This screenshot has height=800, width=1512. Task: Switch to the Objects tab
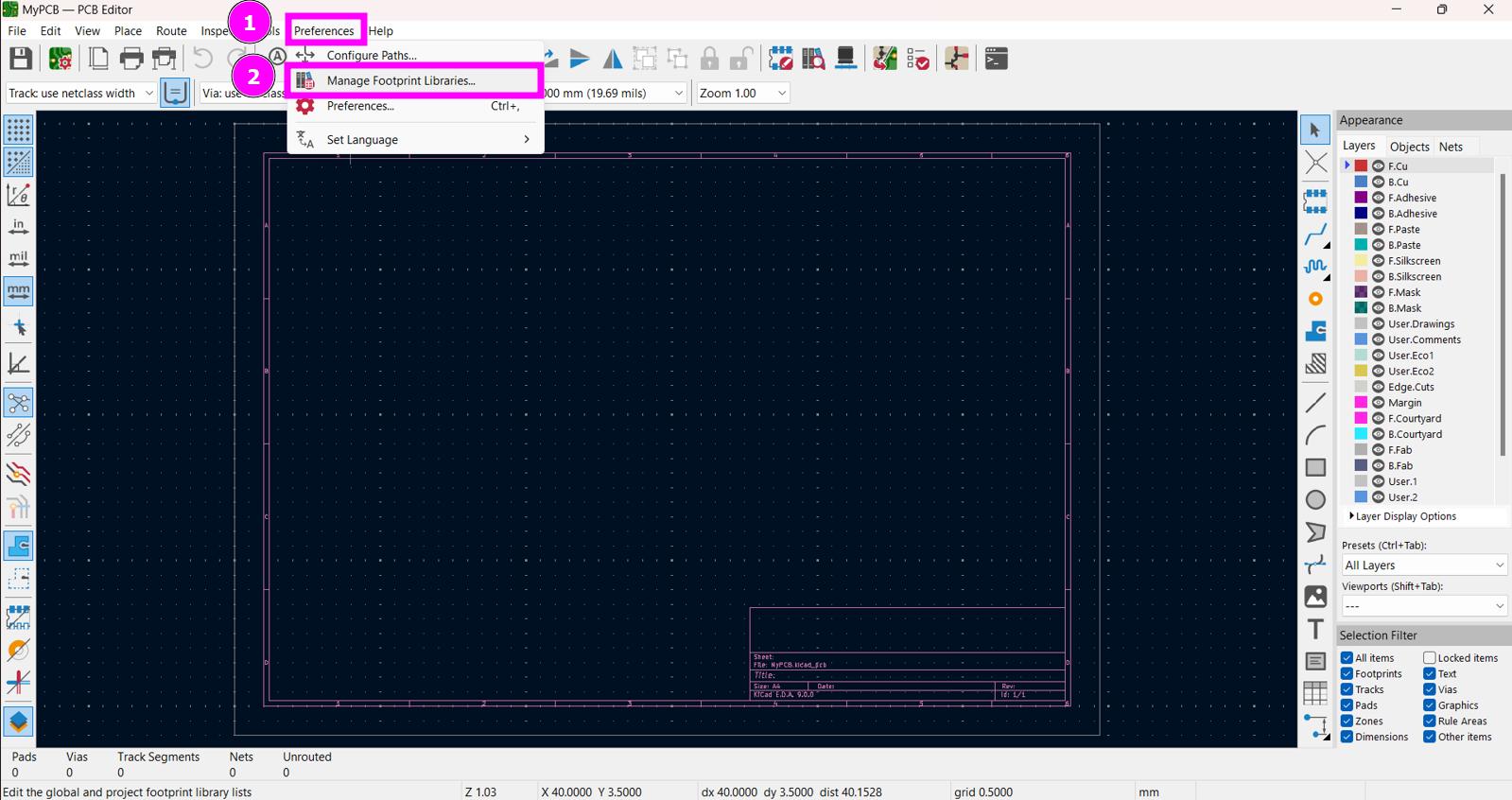pyautogui.click(x=1409, y=147)
